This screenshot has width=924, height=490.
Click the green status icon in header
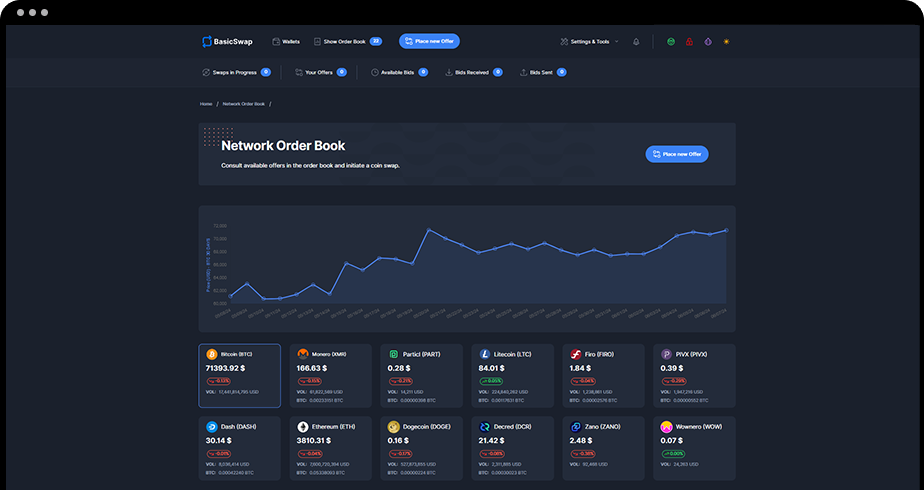(x=672, y=42)
